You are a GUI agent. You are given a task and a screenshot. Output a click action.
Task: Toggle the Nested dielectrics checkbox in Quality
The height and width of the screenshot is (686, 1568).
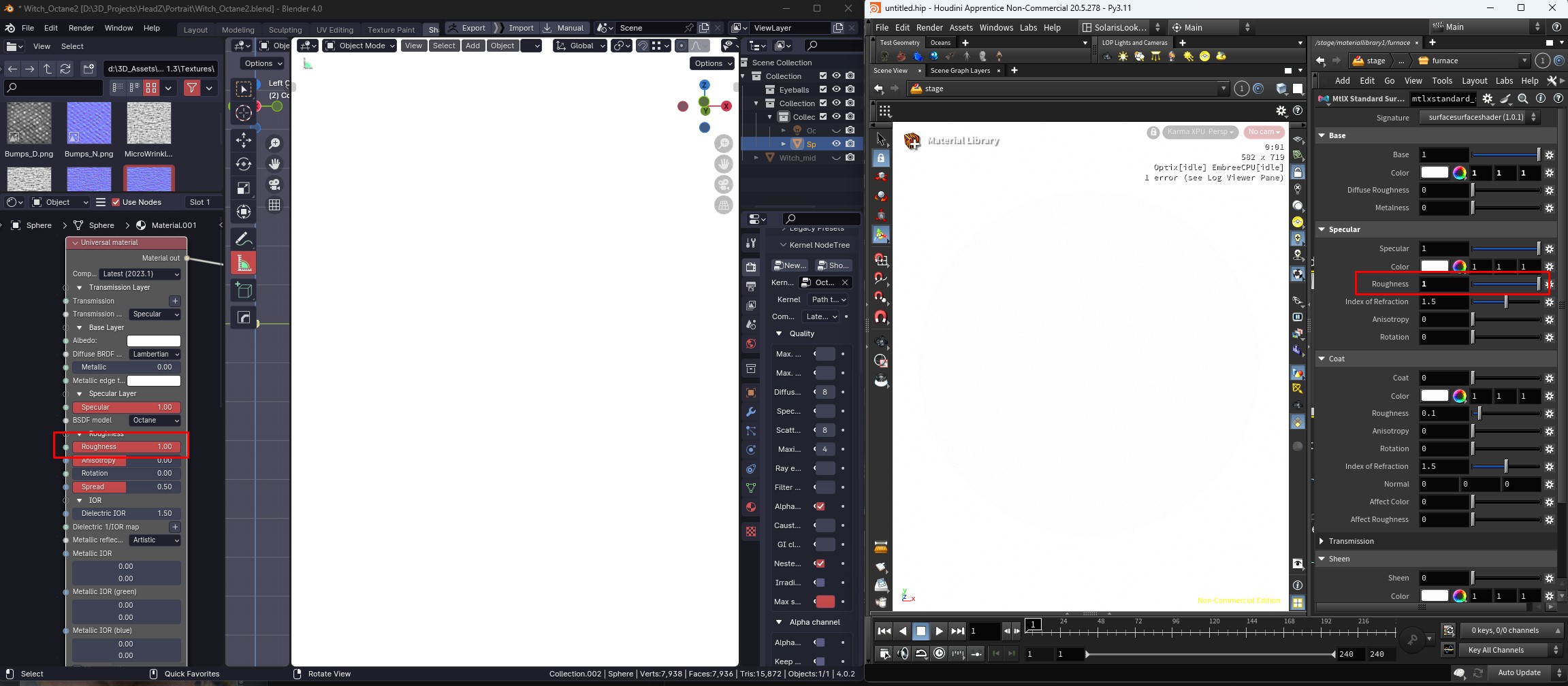(820, 563)
